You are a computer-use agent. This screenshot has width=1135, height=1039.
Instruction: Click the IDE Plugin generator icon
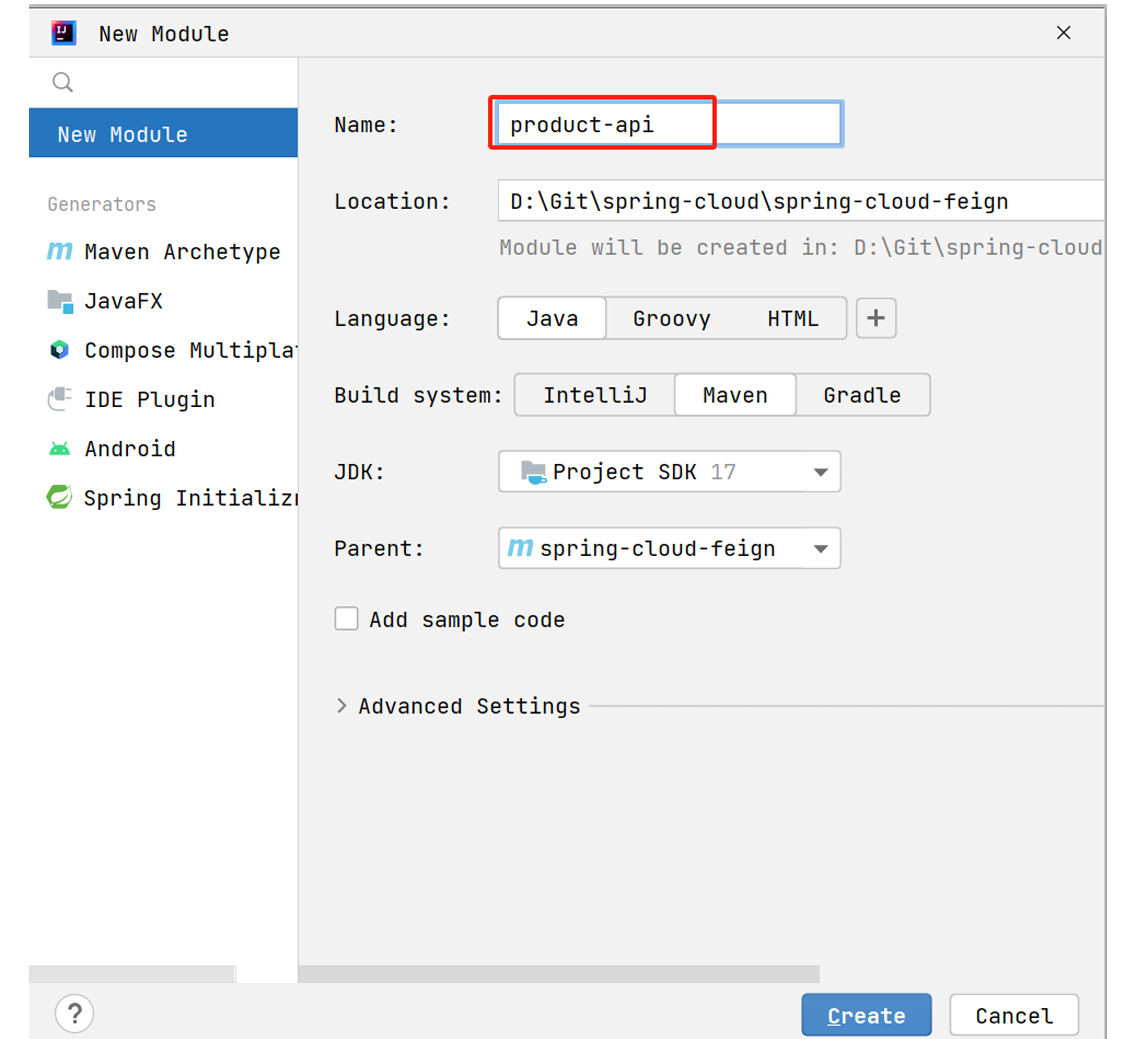pyautogui.click(x=60, y=399)
